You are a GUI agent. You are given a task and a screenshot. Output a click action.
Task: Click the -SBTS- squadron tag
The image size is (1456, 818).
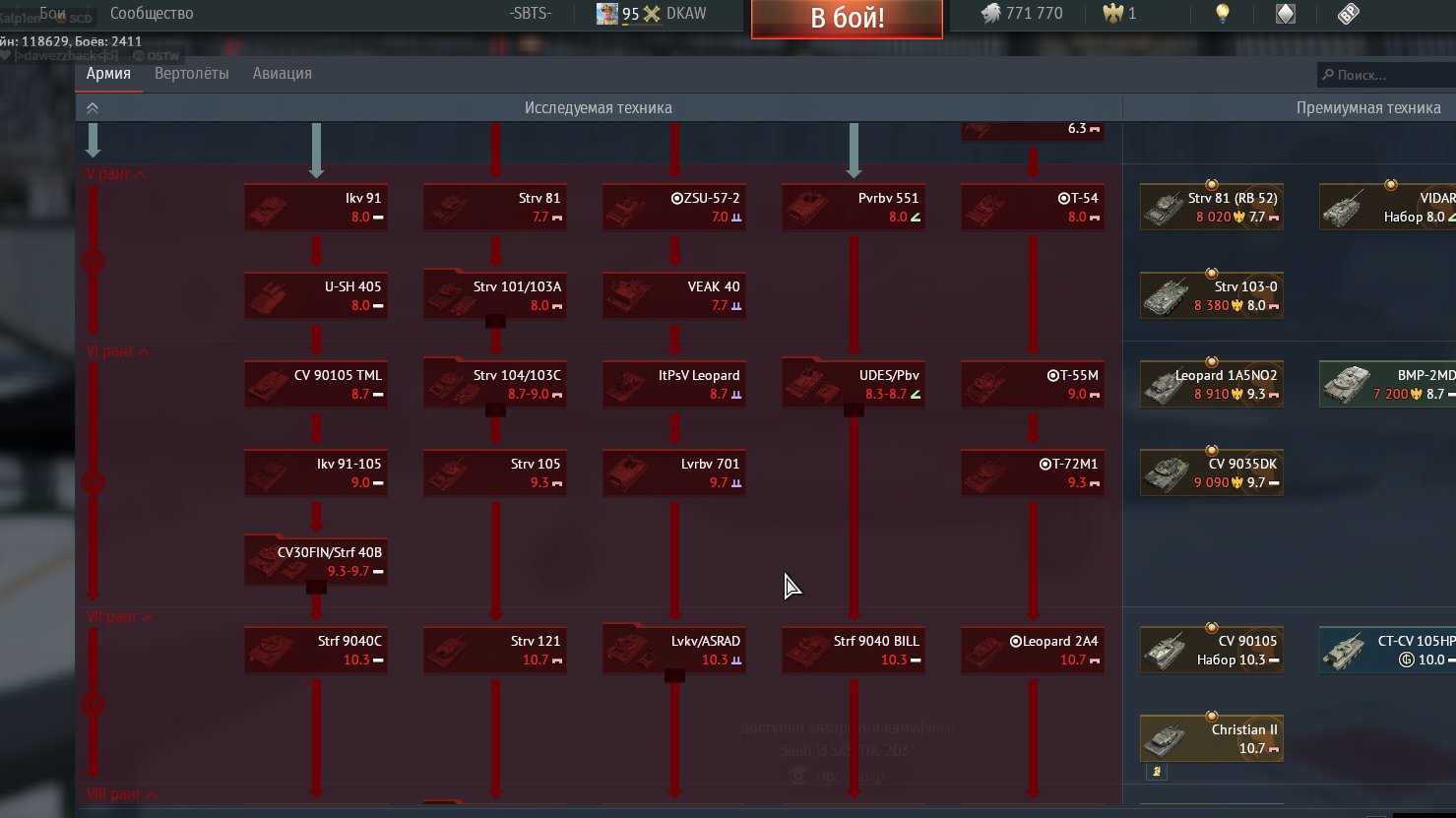coord(531,14)
